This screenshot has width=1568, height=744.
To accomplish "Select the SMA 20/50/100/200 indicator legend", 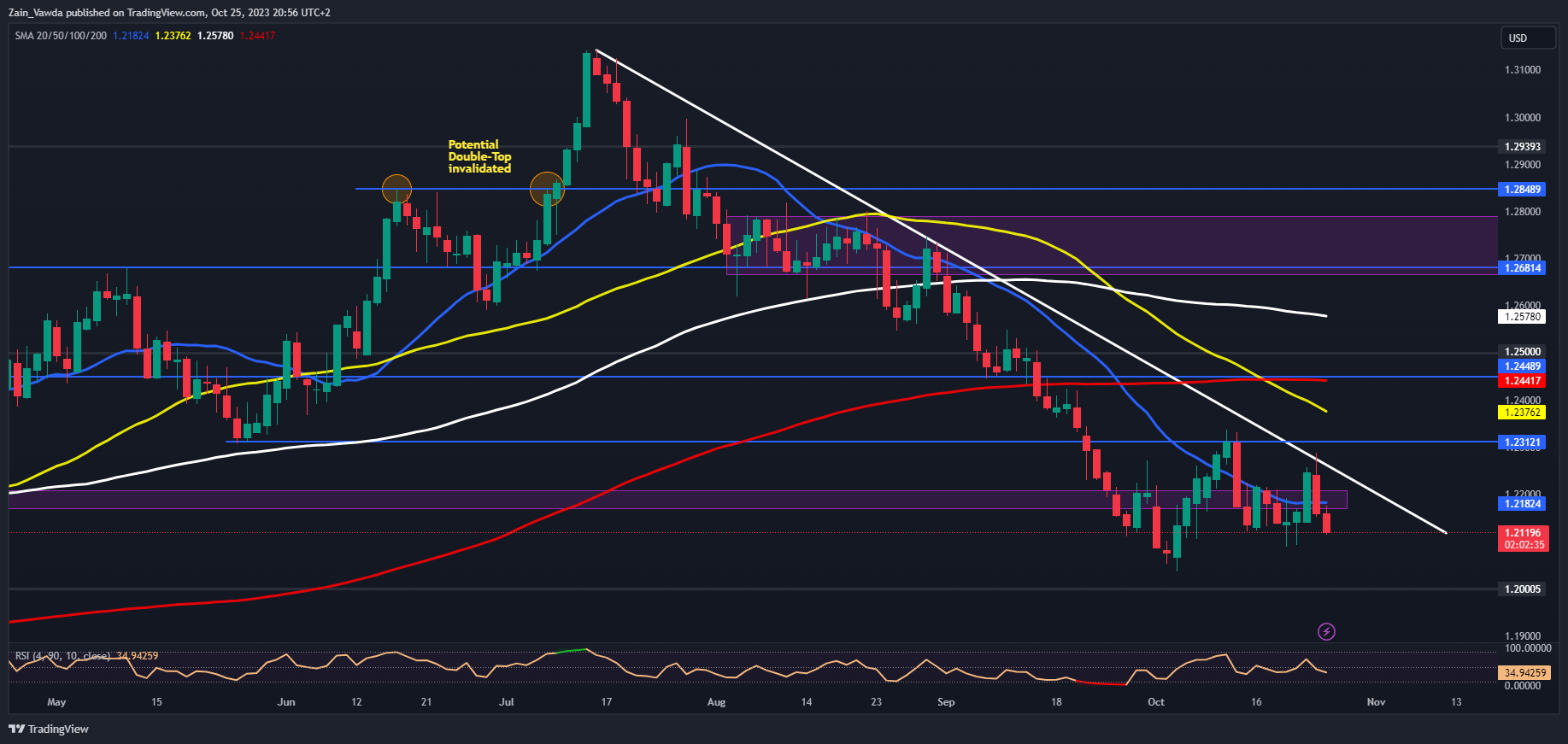I will [61, 35].
